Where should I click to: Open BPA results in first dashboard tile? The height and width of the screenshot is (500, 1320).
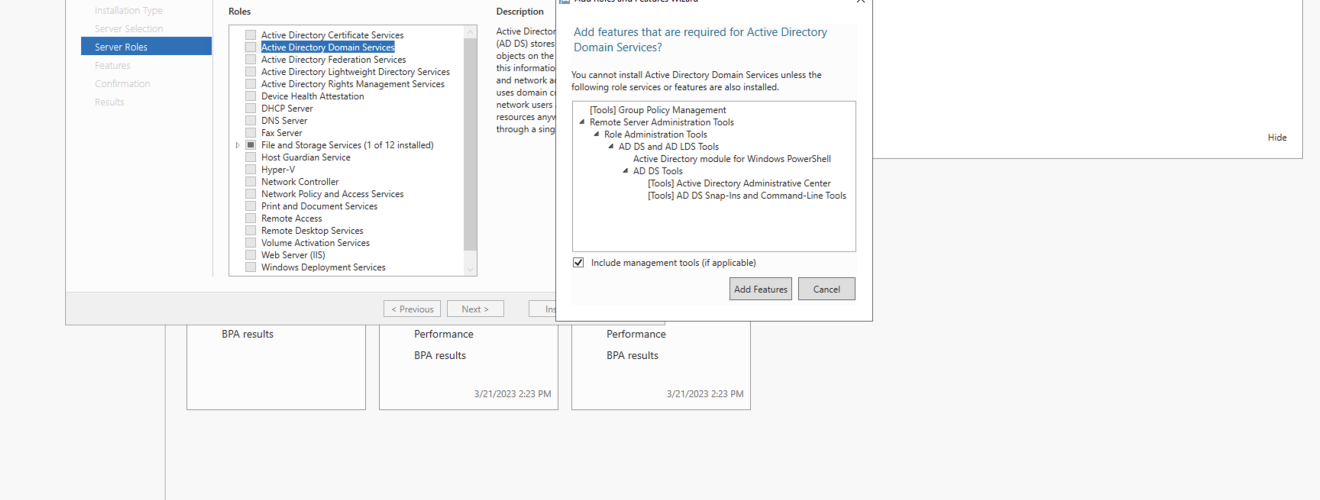(247, 334)
